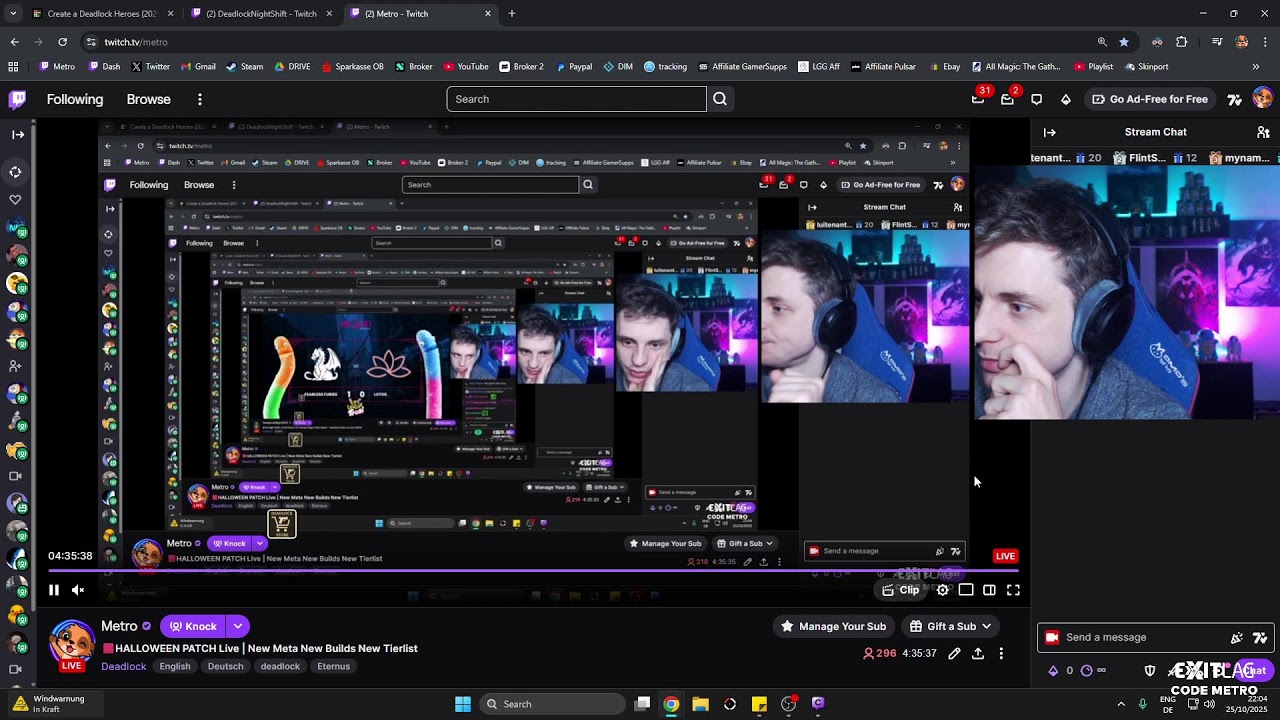Viewport: 1280px width, 720px height.
Task: Select the English tag
Action: coord(175,666)
